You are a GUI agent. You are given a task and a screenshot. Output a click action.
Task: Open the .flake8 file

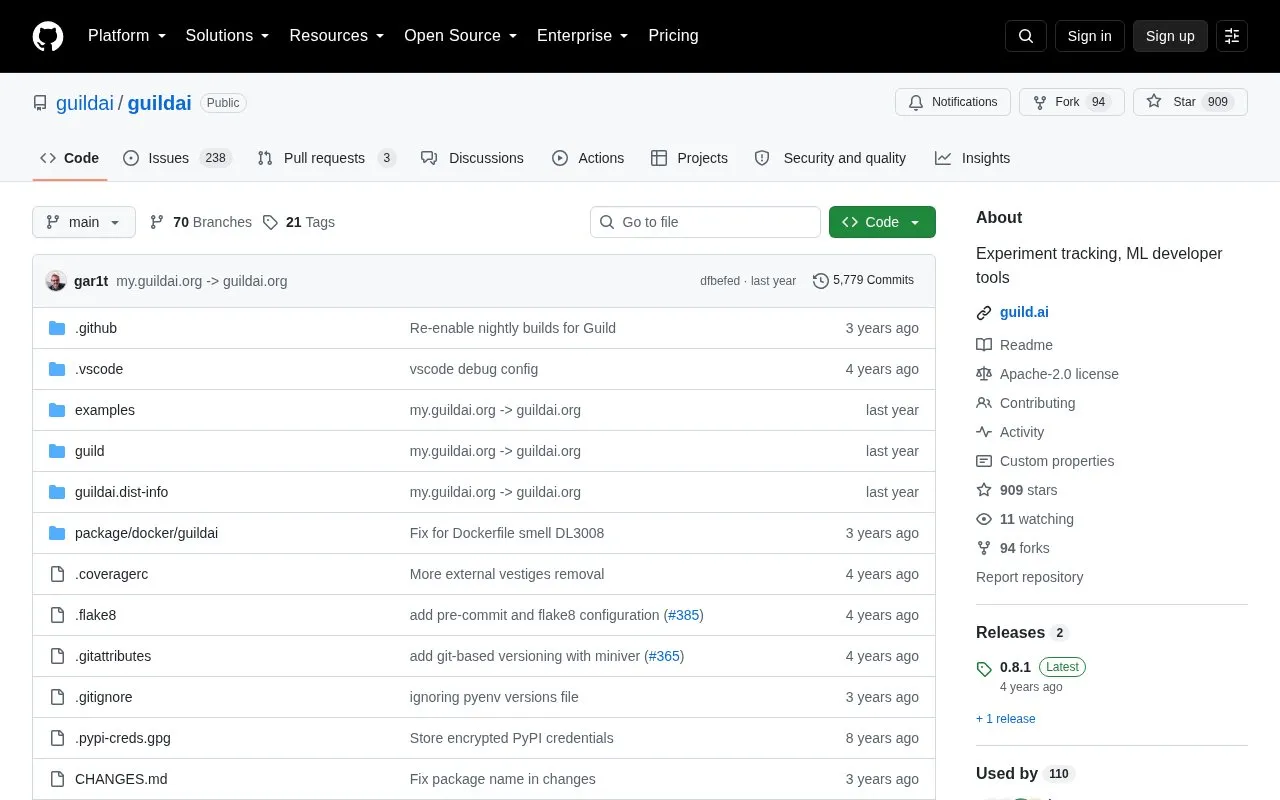[96, 615]
